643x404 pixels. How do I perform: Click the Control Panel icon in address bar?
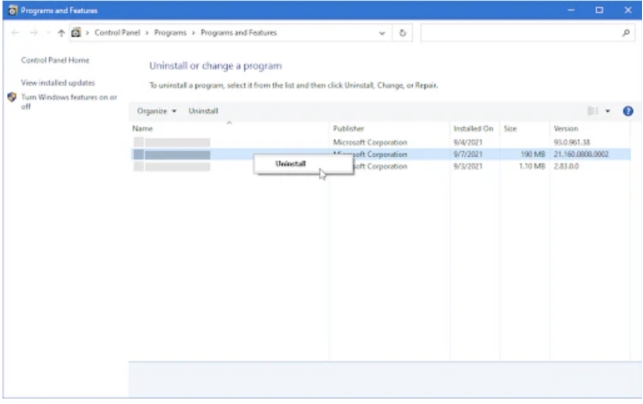pyautogui.click(x=76, y=32)
